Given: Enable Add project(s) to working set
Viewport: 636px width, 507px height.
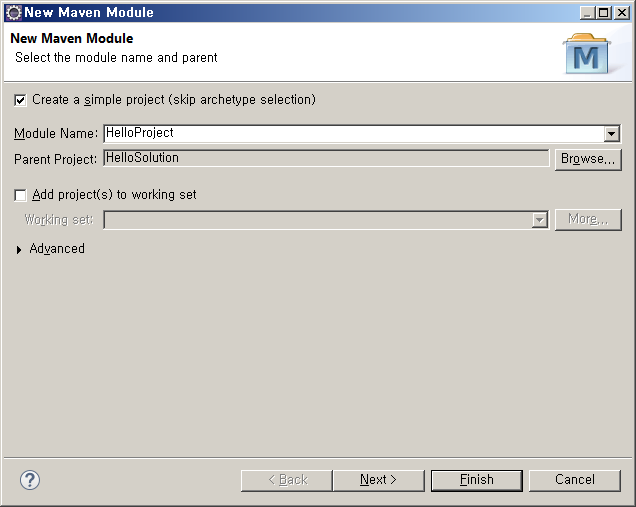Looking at the screenshot, I should click(20, 195).
